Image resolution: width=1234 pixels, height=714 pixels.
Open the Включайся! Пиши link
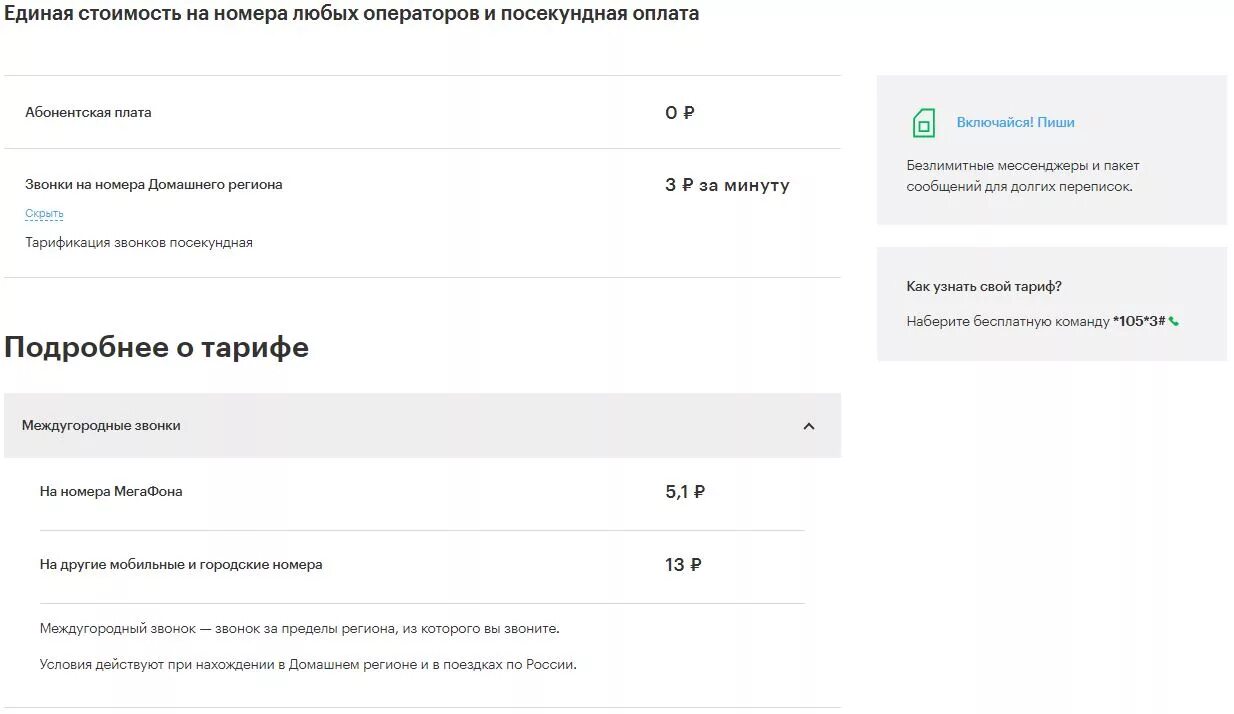(1015, 122)
